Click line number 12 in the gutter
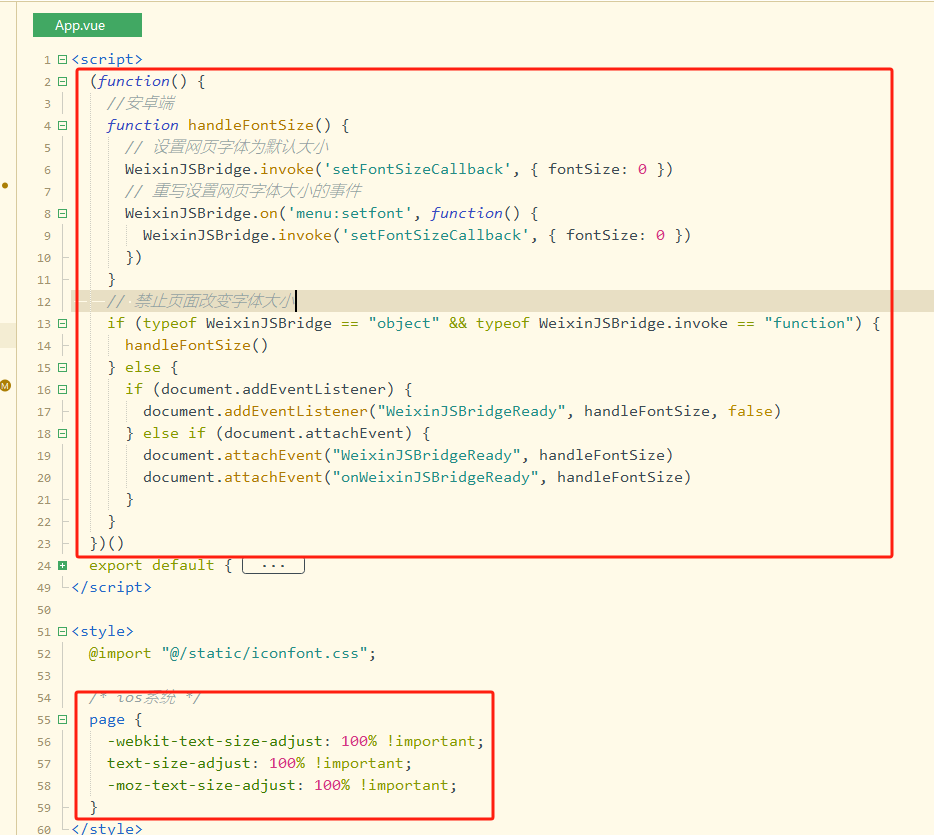The image size is (934, 835). pos(44,302)
